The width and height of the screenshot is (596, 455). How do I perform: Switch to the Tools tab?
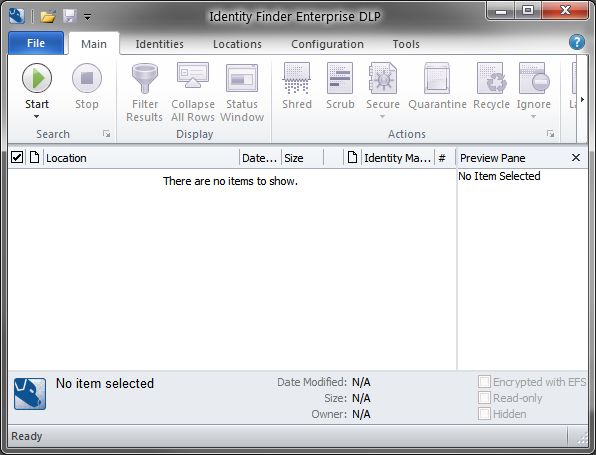[406, 44]
